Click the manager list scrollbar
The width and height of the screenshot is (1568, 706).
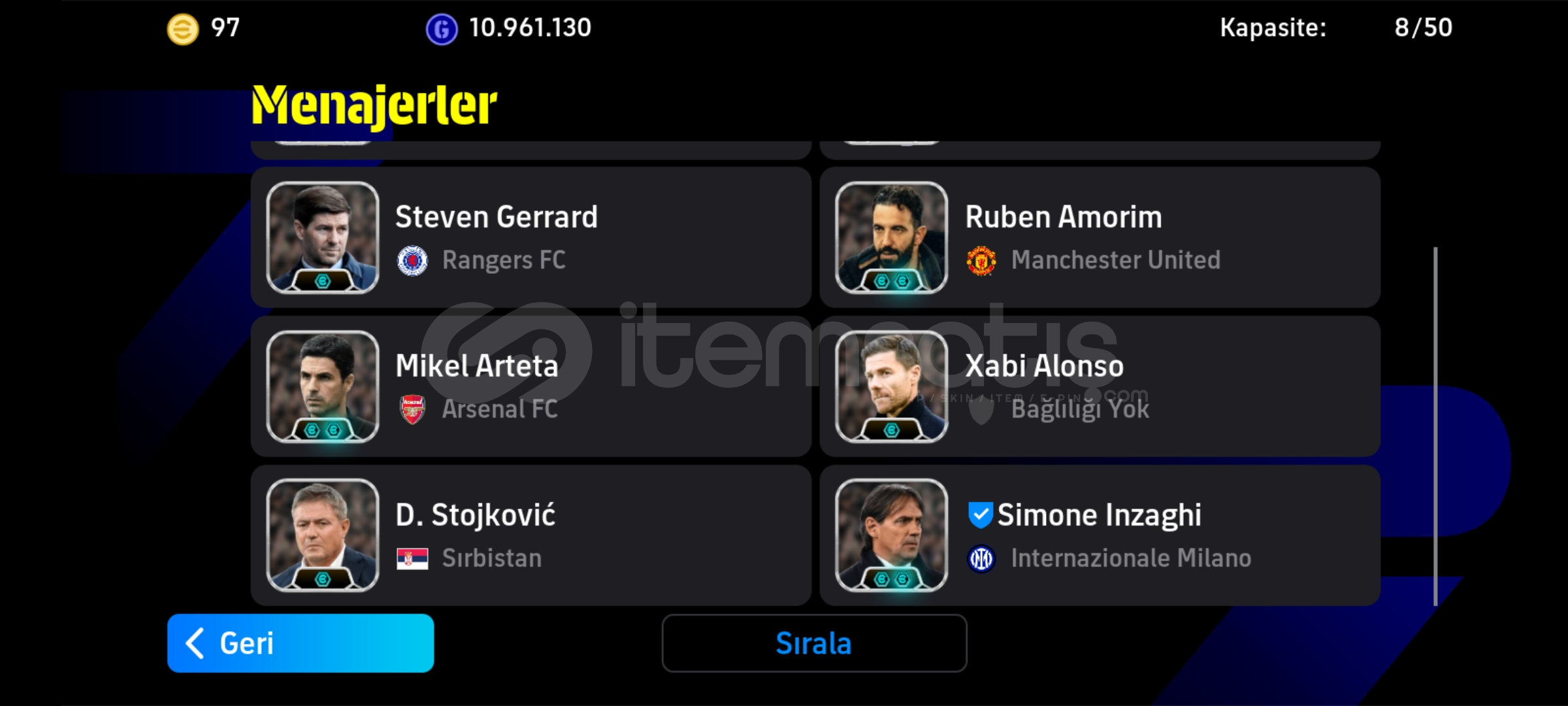point(1435,426)
